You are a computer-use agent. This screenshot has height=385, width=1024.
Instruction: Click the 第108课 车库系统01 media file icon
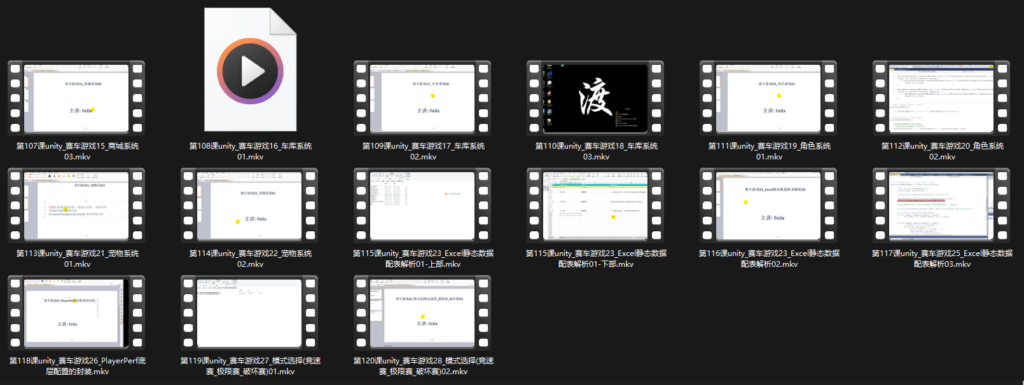coord(250,69)
